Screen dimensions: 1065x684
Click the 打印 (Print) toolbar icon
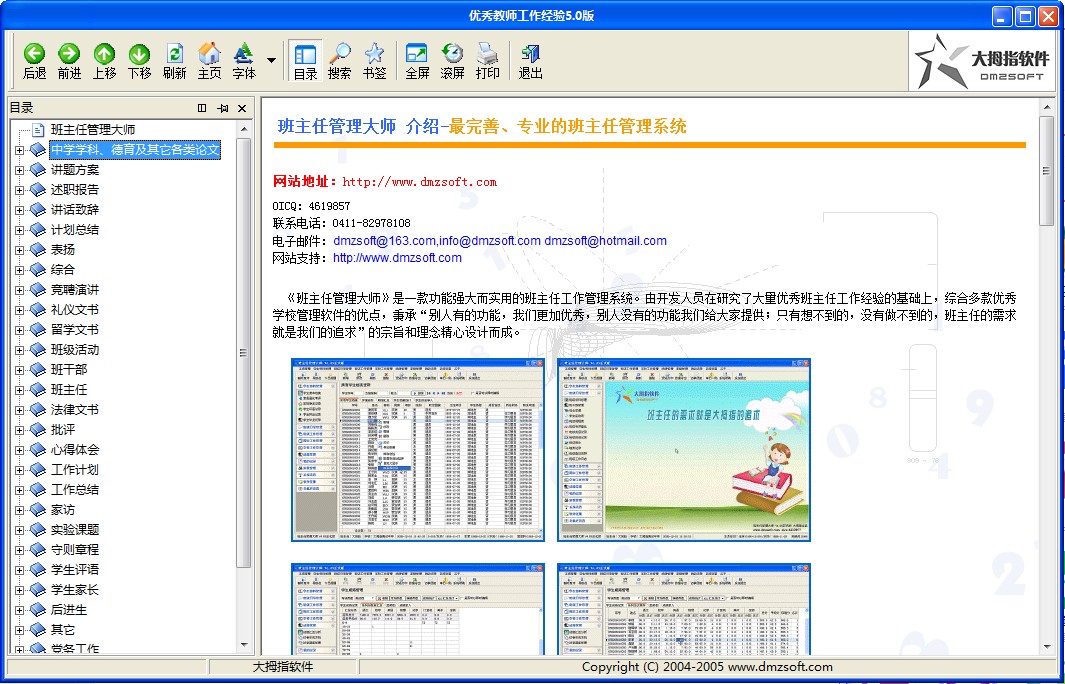(x=487, y=60)
